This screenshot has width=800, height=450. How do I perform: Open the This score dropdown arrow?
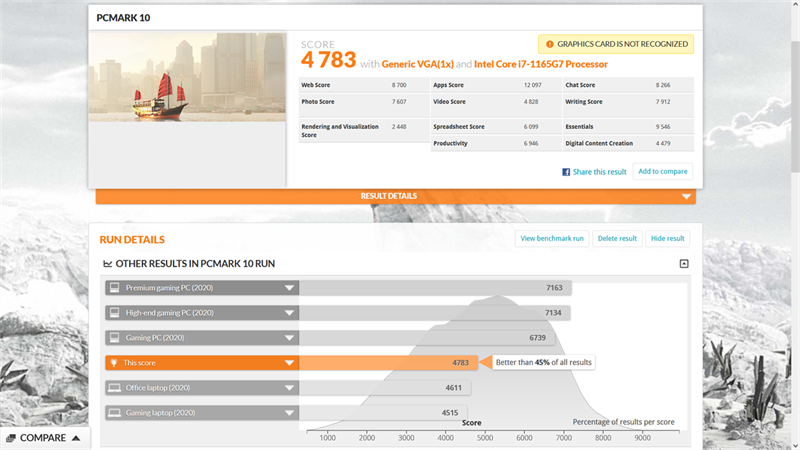tap(289, 363)
